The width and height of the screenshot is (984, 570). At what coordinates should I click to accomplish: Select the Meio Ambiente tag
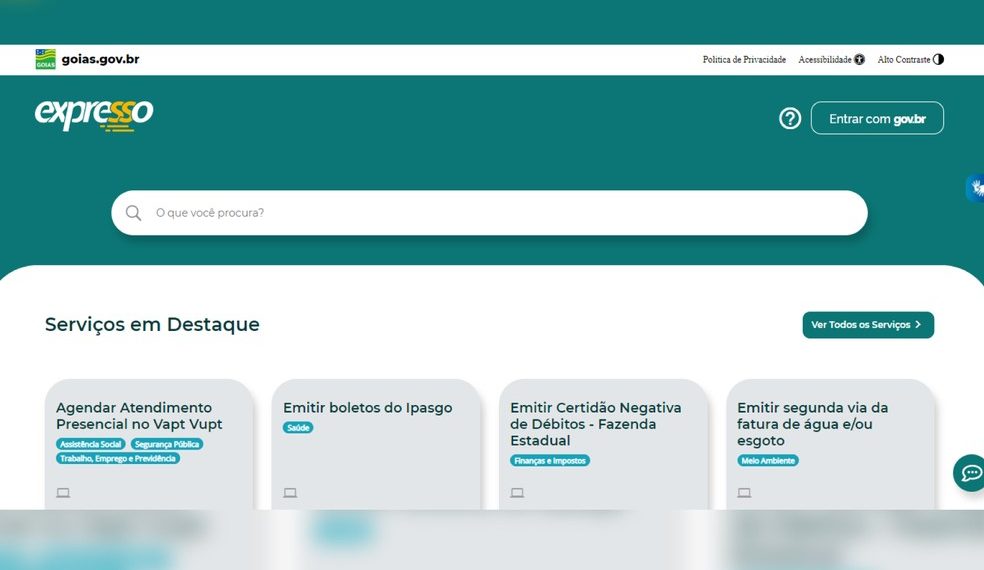767,460
